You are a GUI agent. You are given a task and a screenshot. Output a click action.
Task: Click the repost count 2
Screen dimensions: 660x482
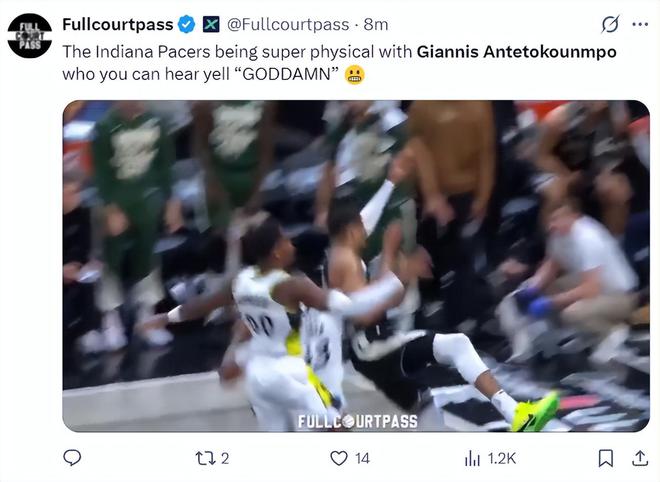(x=225, y=458)
